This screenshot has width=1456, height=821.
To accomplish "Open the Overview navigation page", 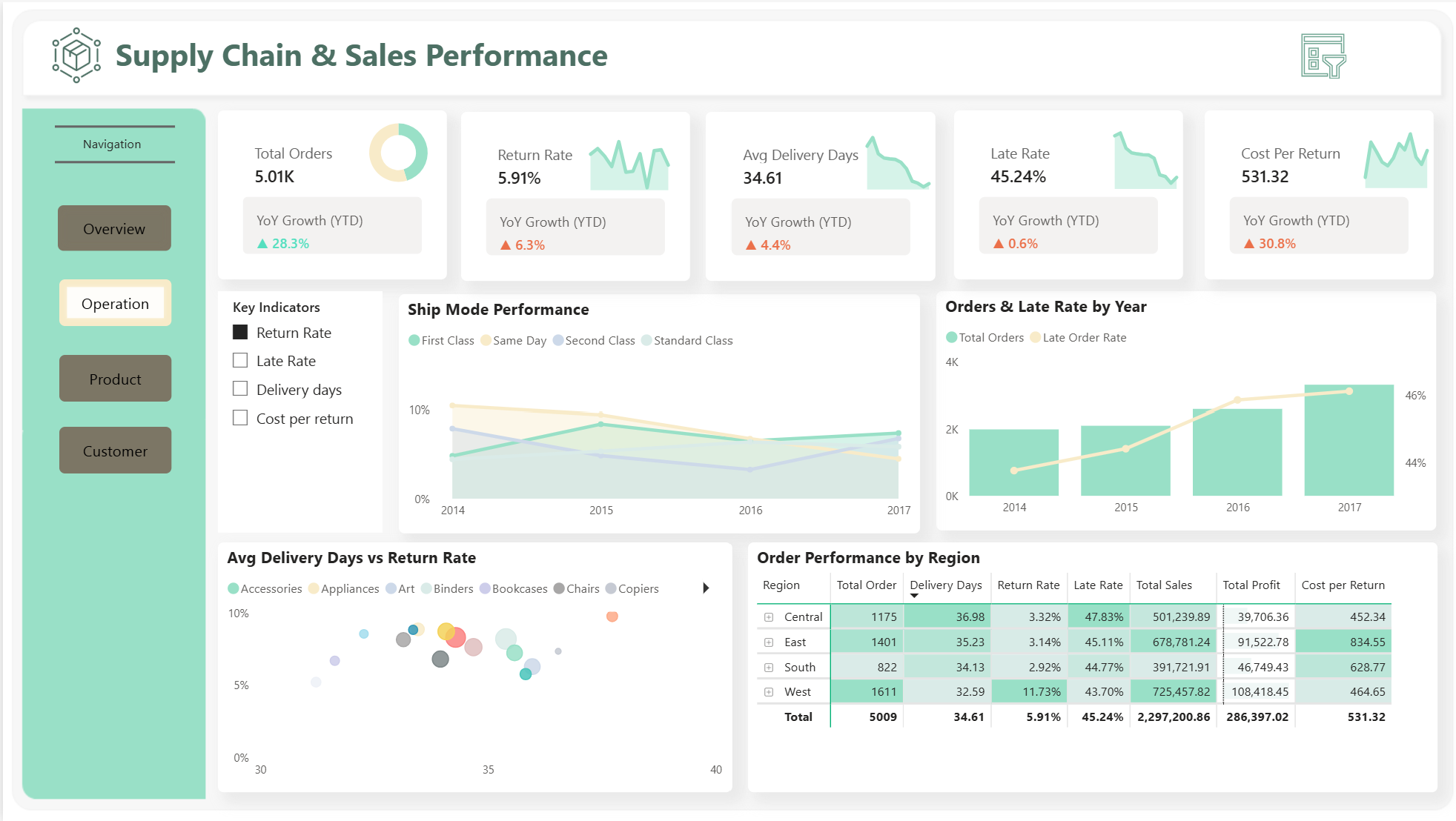I will [115, 228].
